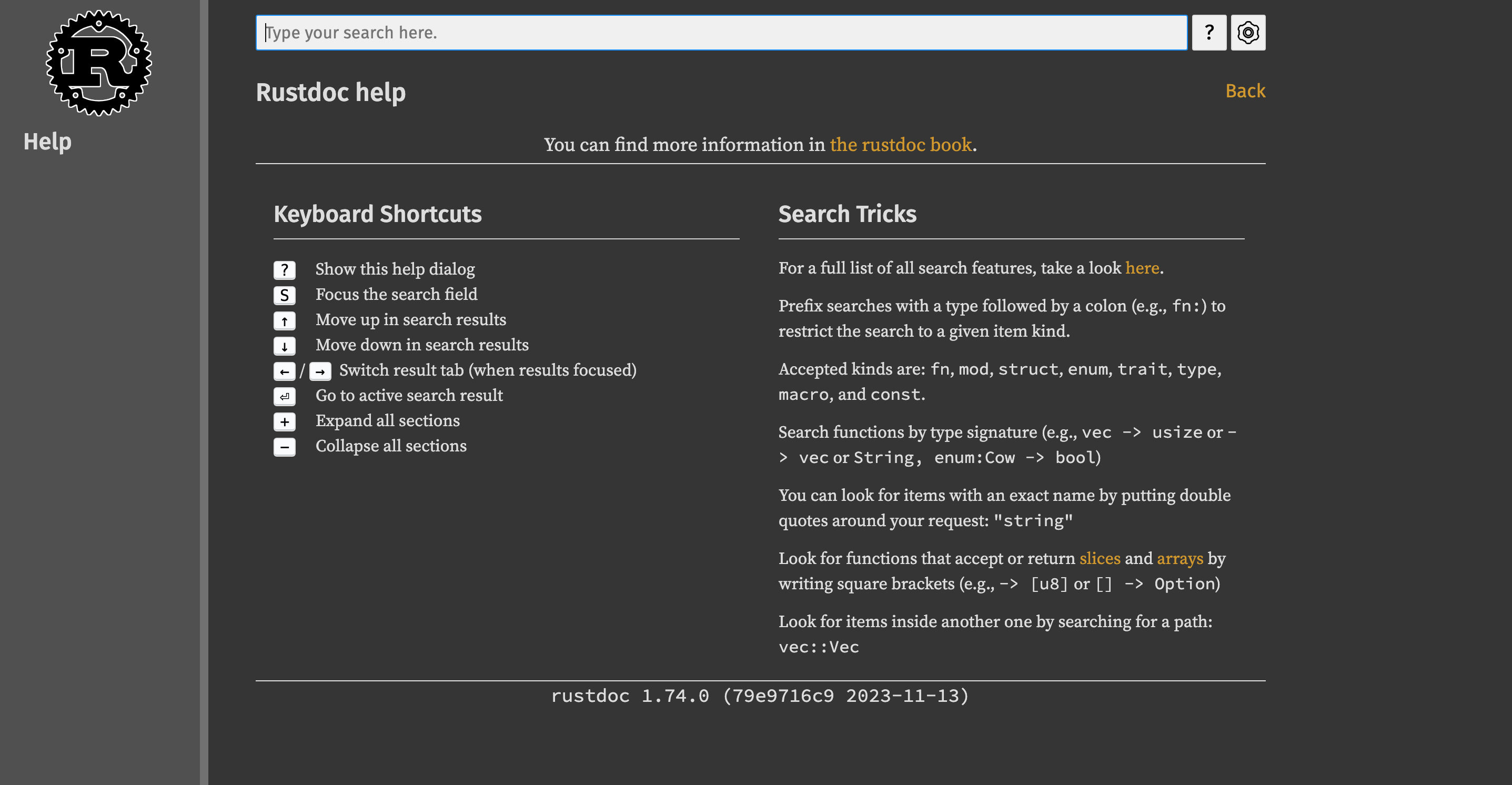Focus the search input field
Image resolution: width=1512 pixels, height=785 pixels.
721,33
